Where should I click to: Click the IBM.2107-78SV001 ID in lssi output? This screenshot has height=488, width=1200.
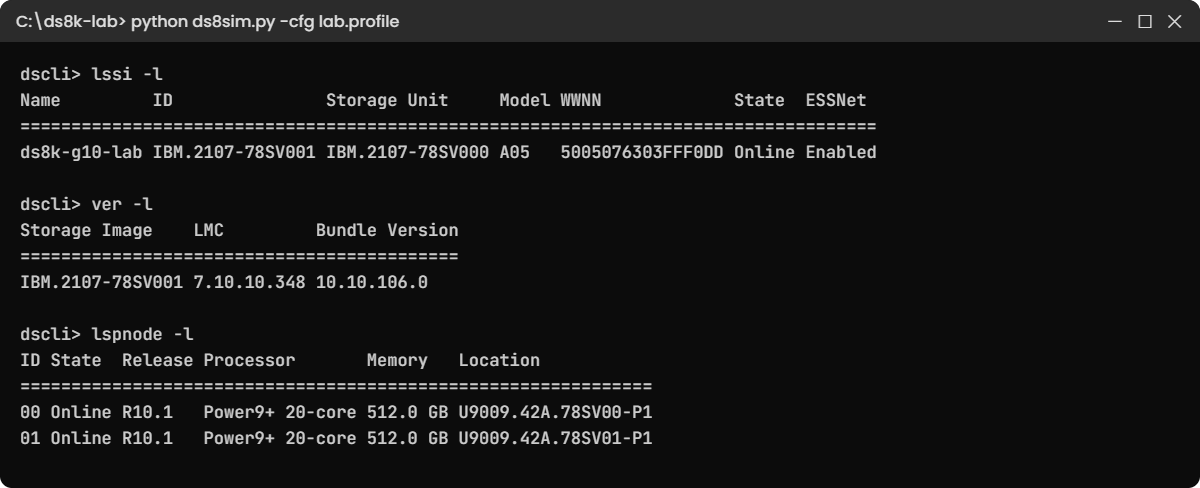(x=234, y=152)
